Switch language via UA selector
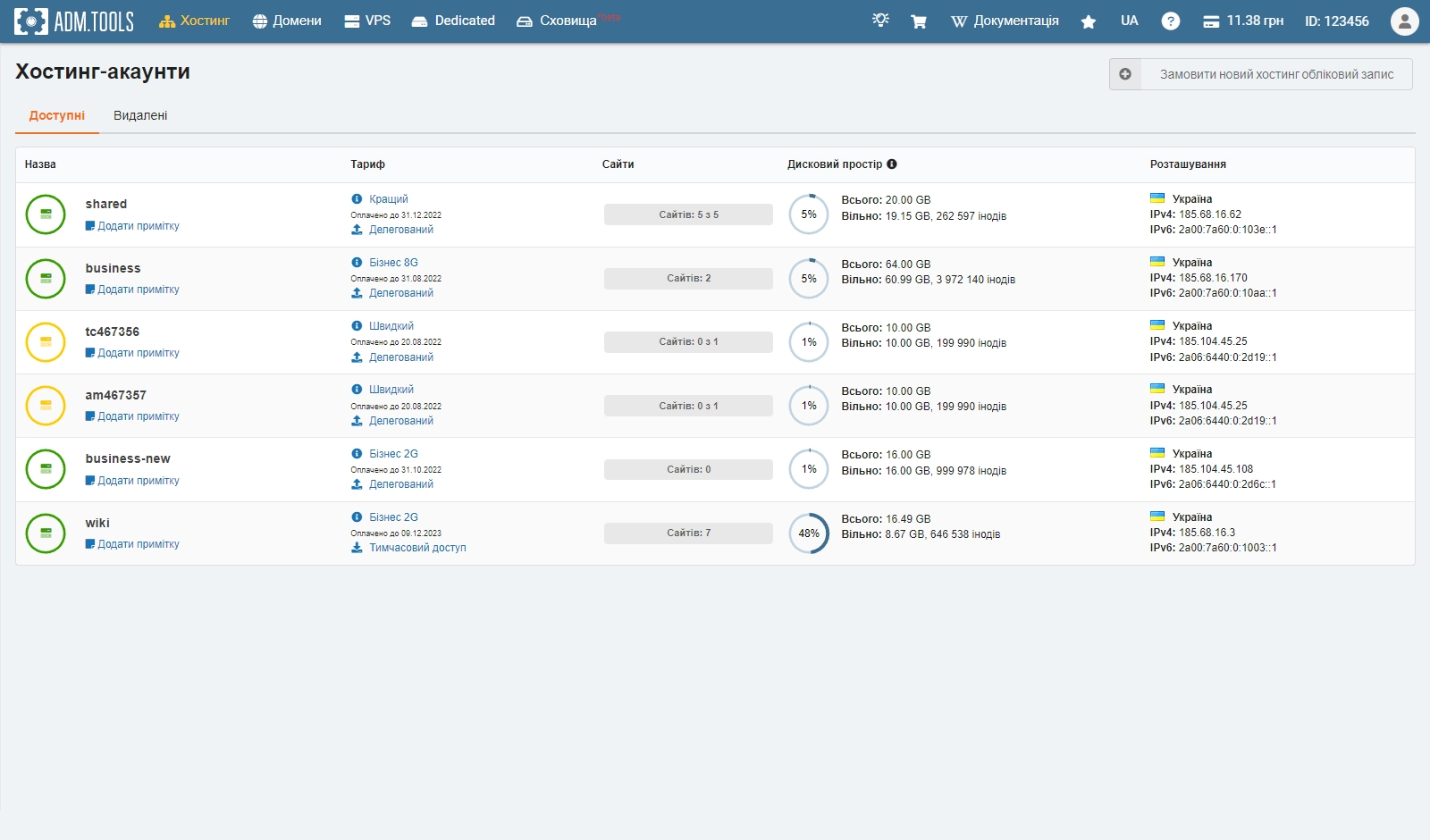Screen dimensions: 1430x840 point(1129,21)
